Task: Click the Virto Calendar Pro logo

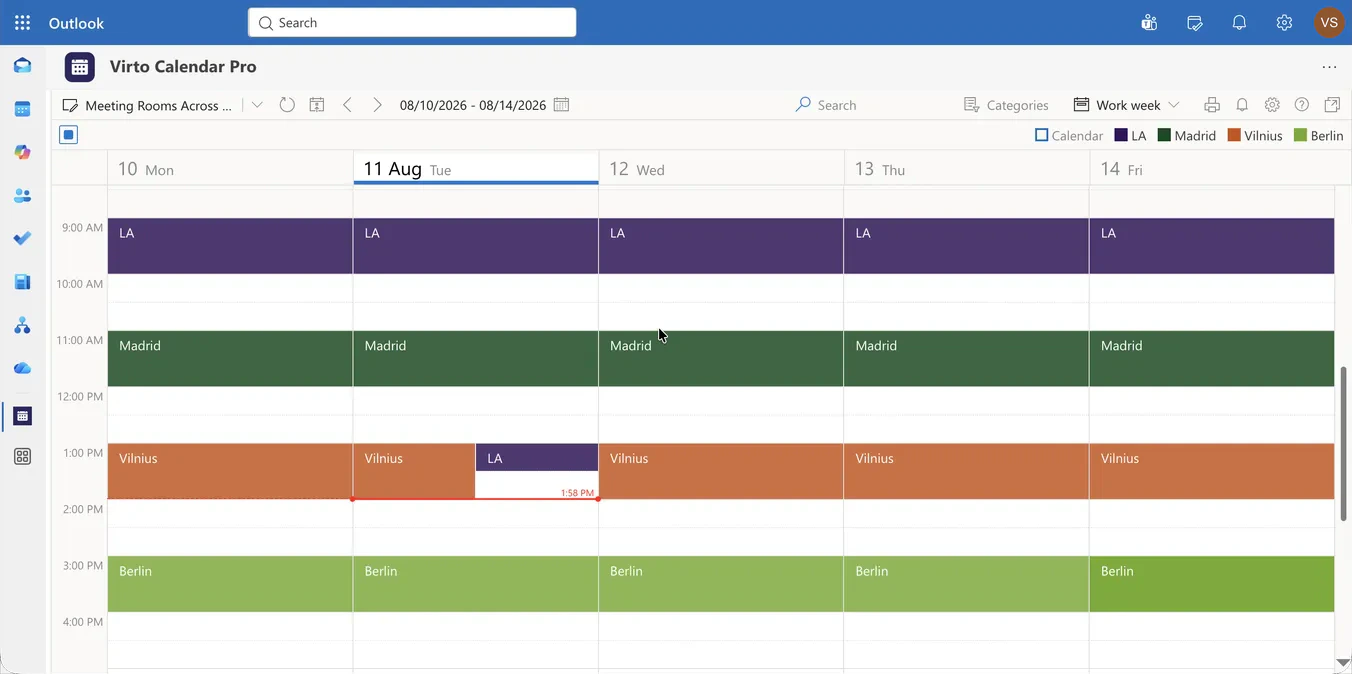Action: [80, 67]
